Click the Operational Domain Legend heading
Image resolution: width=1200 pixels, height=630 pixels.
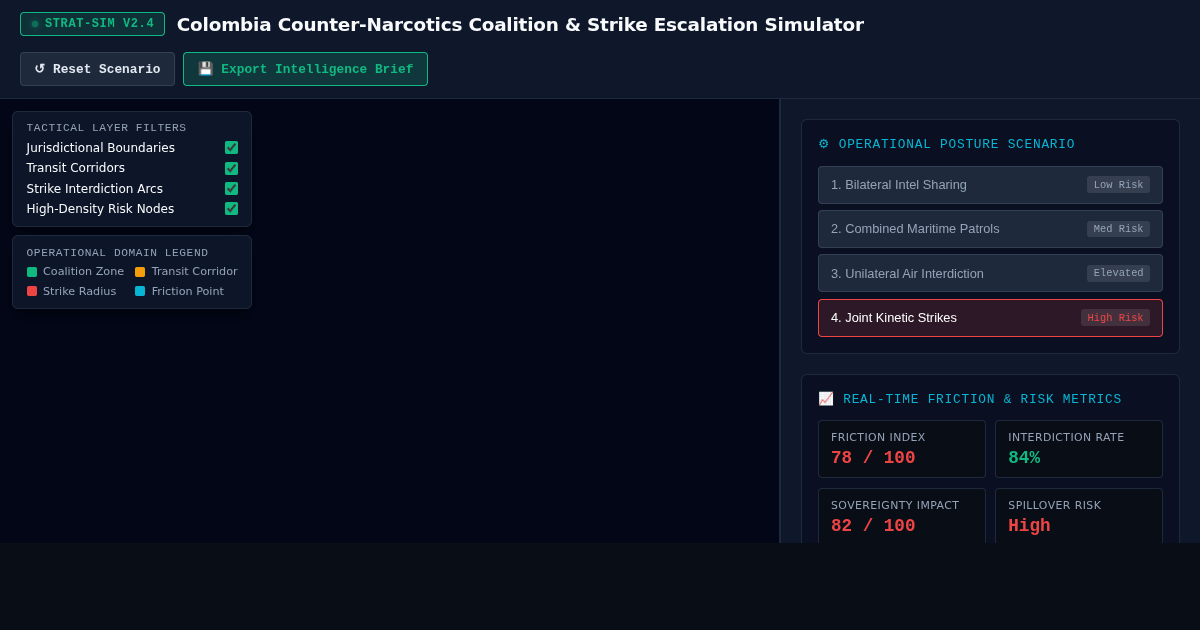pyautogui.click(x=118, y=253)
